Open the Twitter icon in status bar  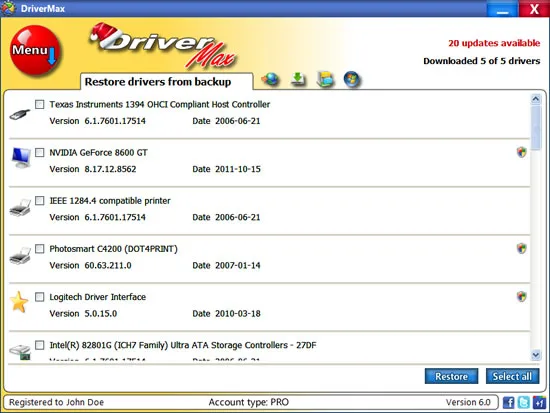tap(524, 402)
